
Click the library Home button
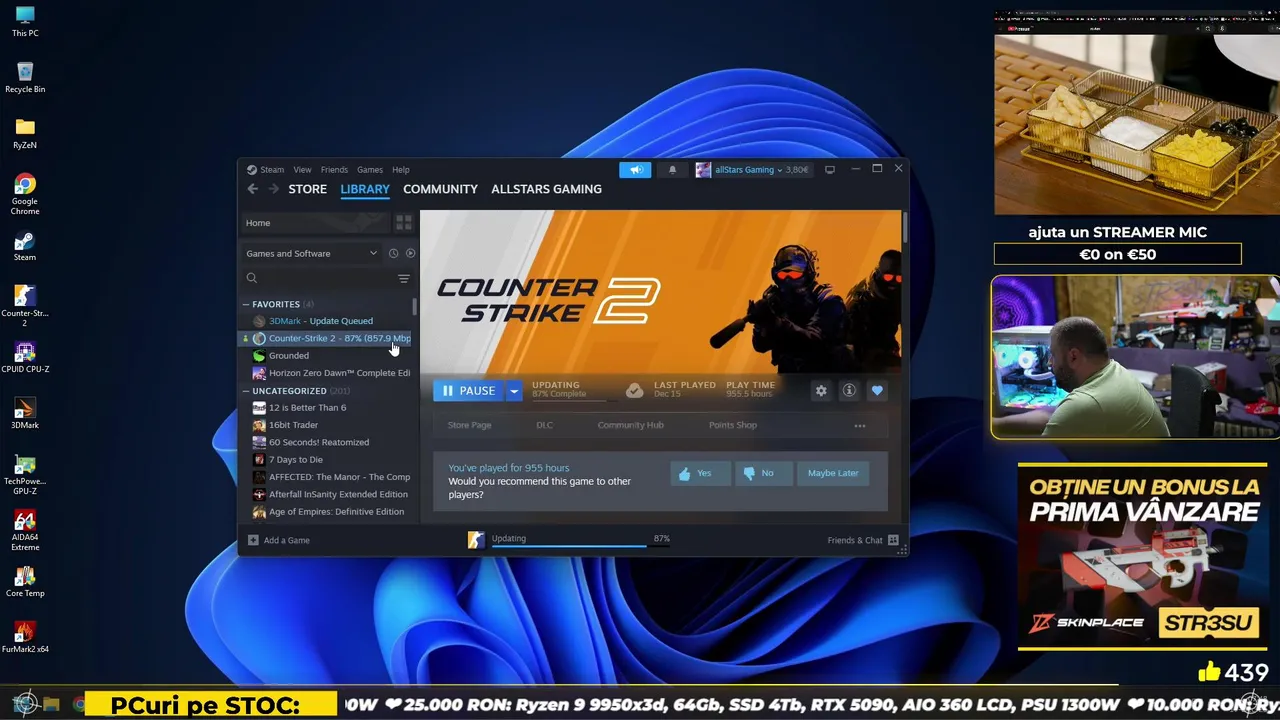click(x=316, y=223)
